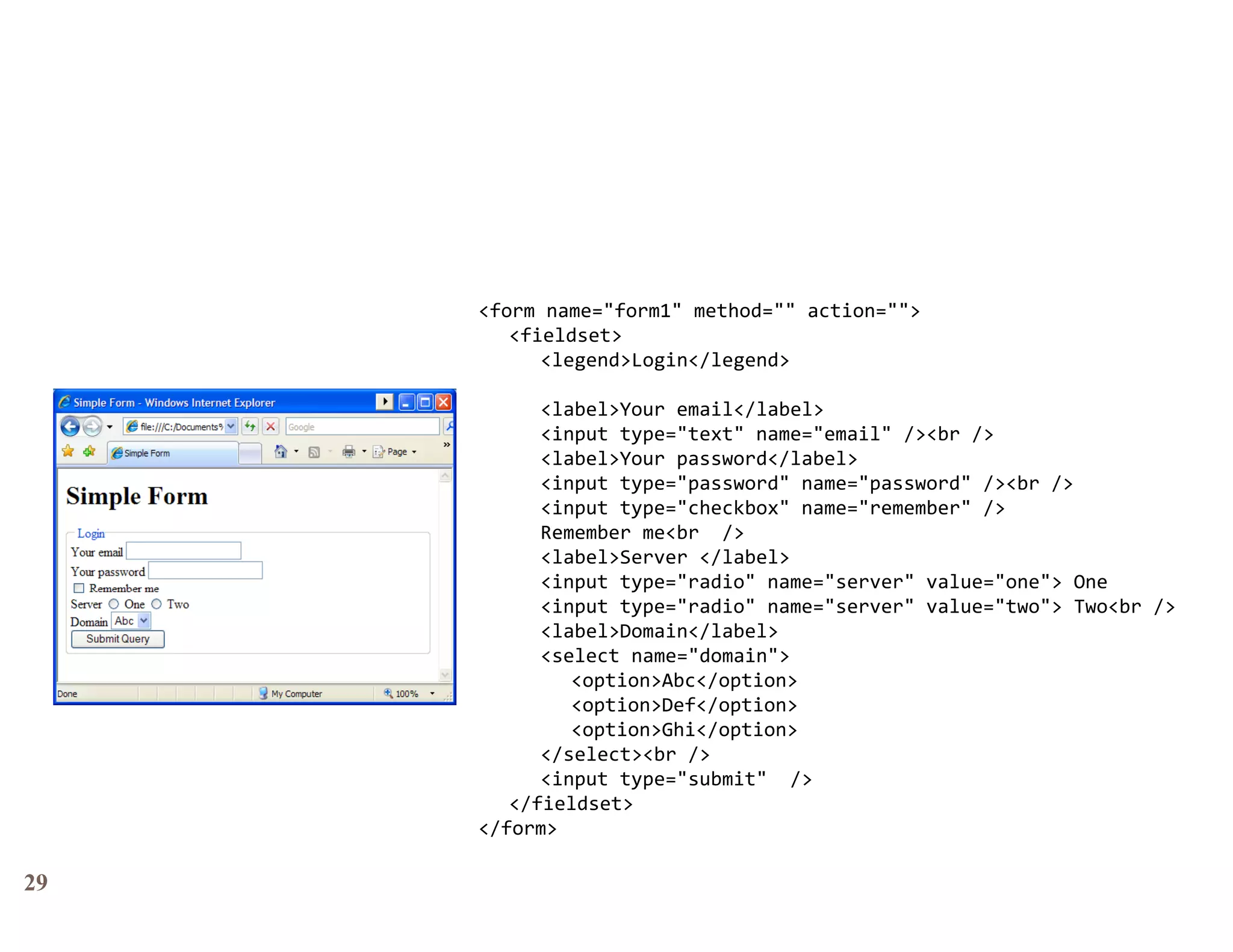Viewport: 1233px width, 952px height.
Task: Open Favorites Center star icon
Action: (x=68, y=451)
